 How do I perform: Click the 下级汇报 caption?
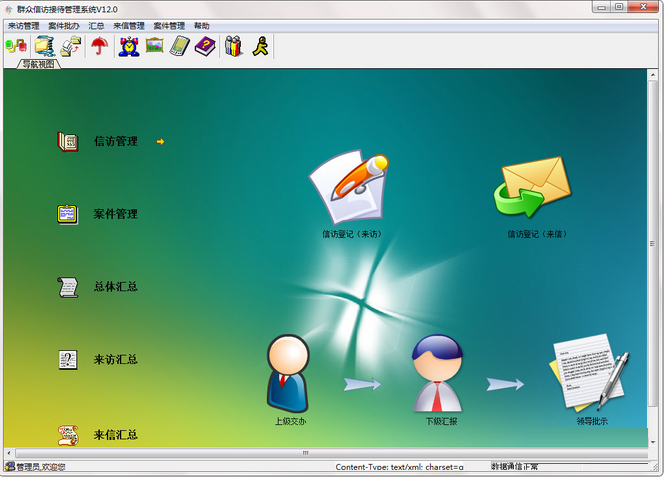(x=441, y=421)
